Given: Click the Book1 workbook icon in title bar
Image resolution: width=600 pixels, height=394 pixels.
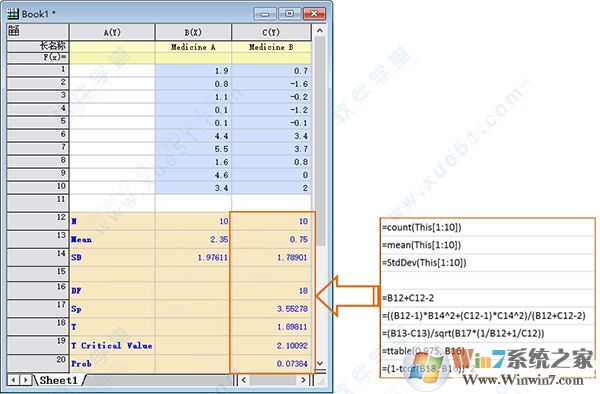Looking at the screenshot, I should tap(13, 14).
